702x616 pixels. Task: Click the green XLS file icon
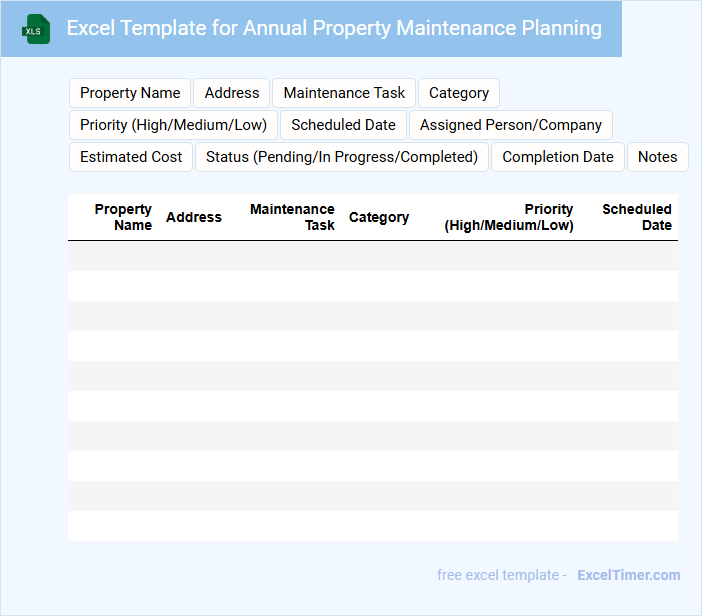(36, 29)
